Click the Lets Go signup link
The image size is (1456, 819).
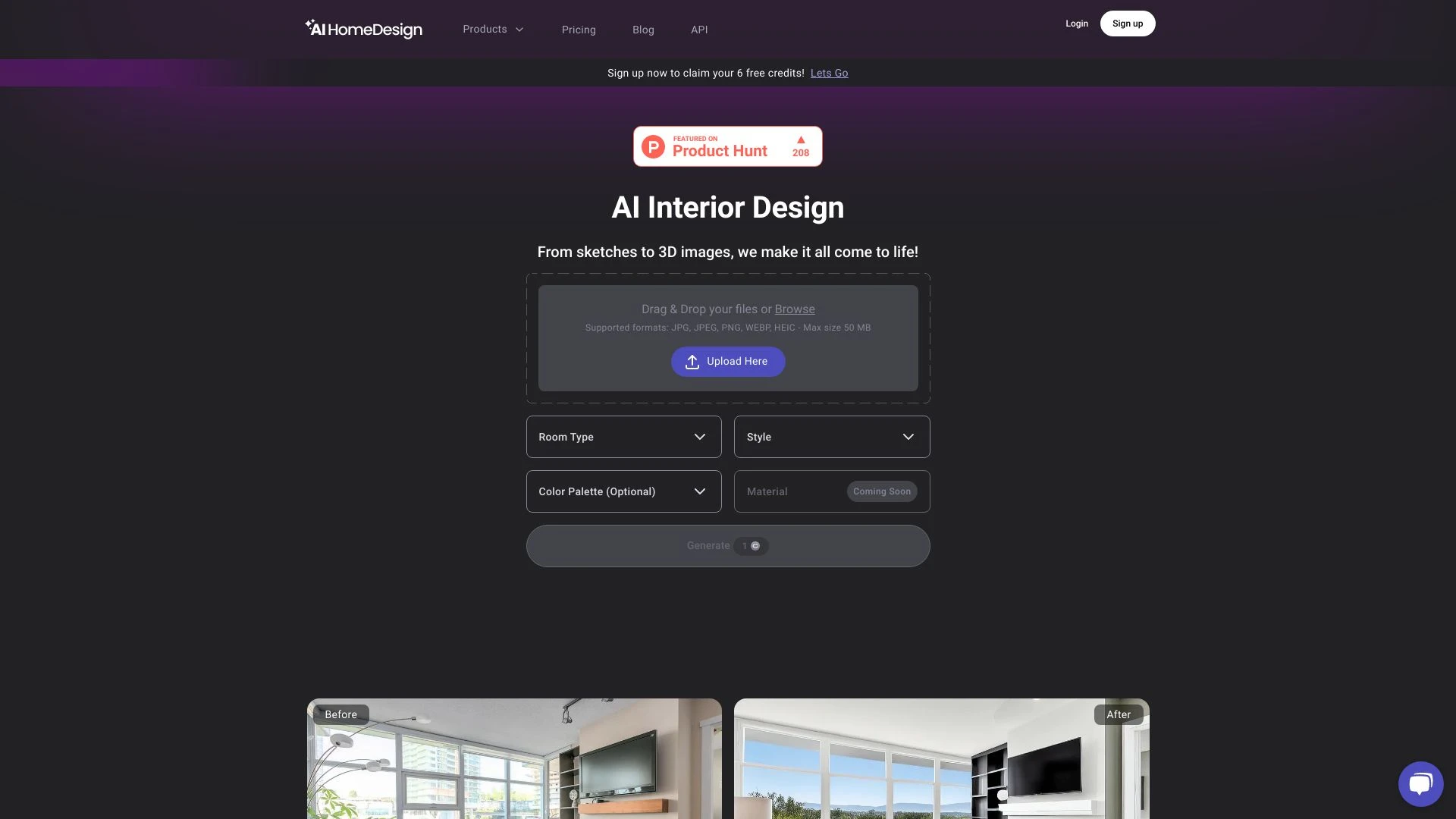point(829,73)
